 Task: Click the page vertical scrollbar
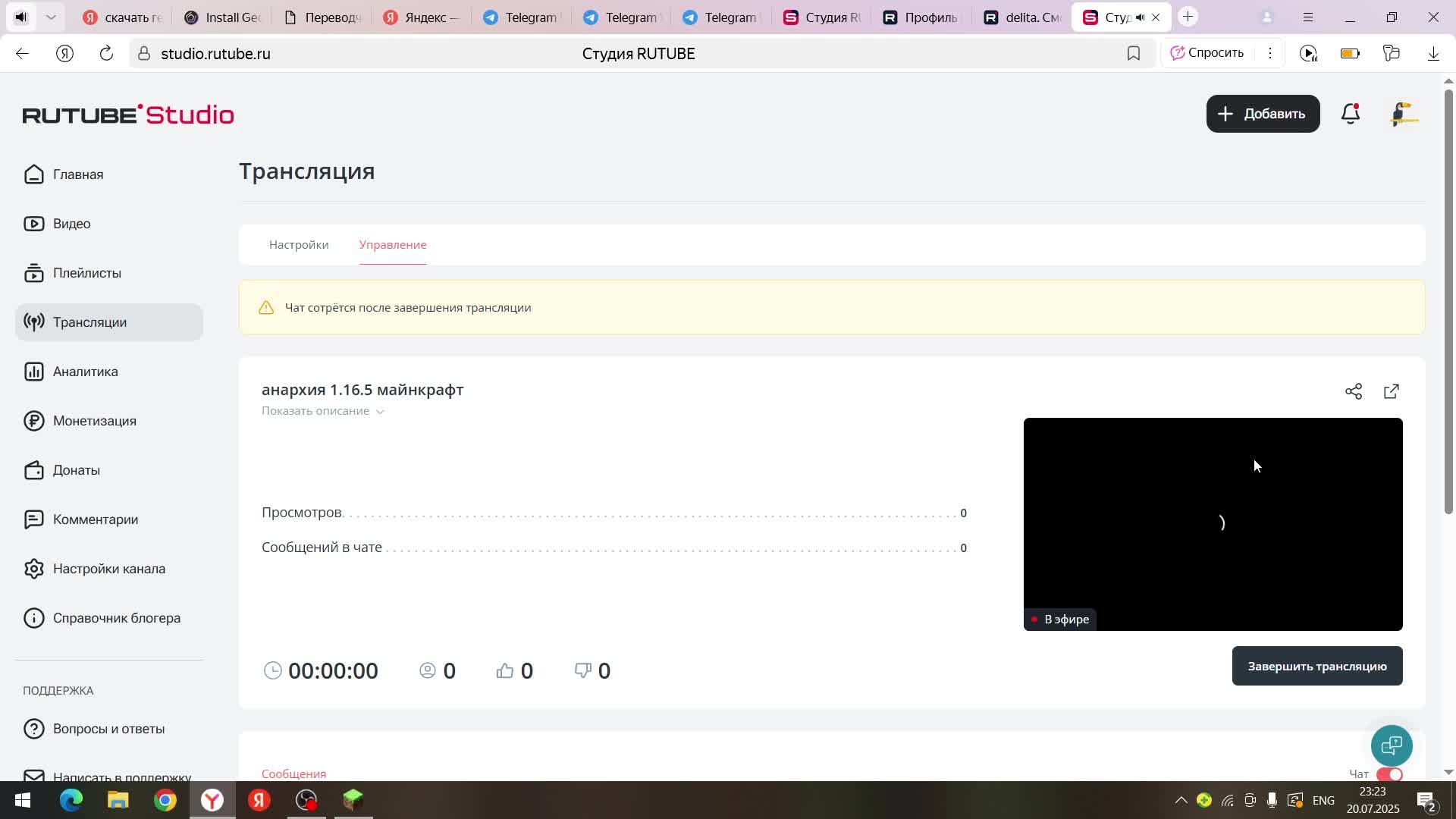pyautogui.click(x=1448, y=303)
